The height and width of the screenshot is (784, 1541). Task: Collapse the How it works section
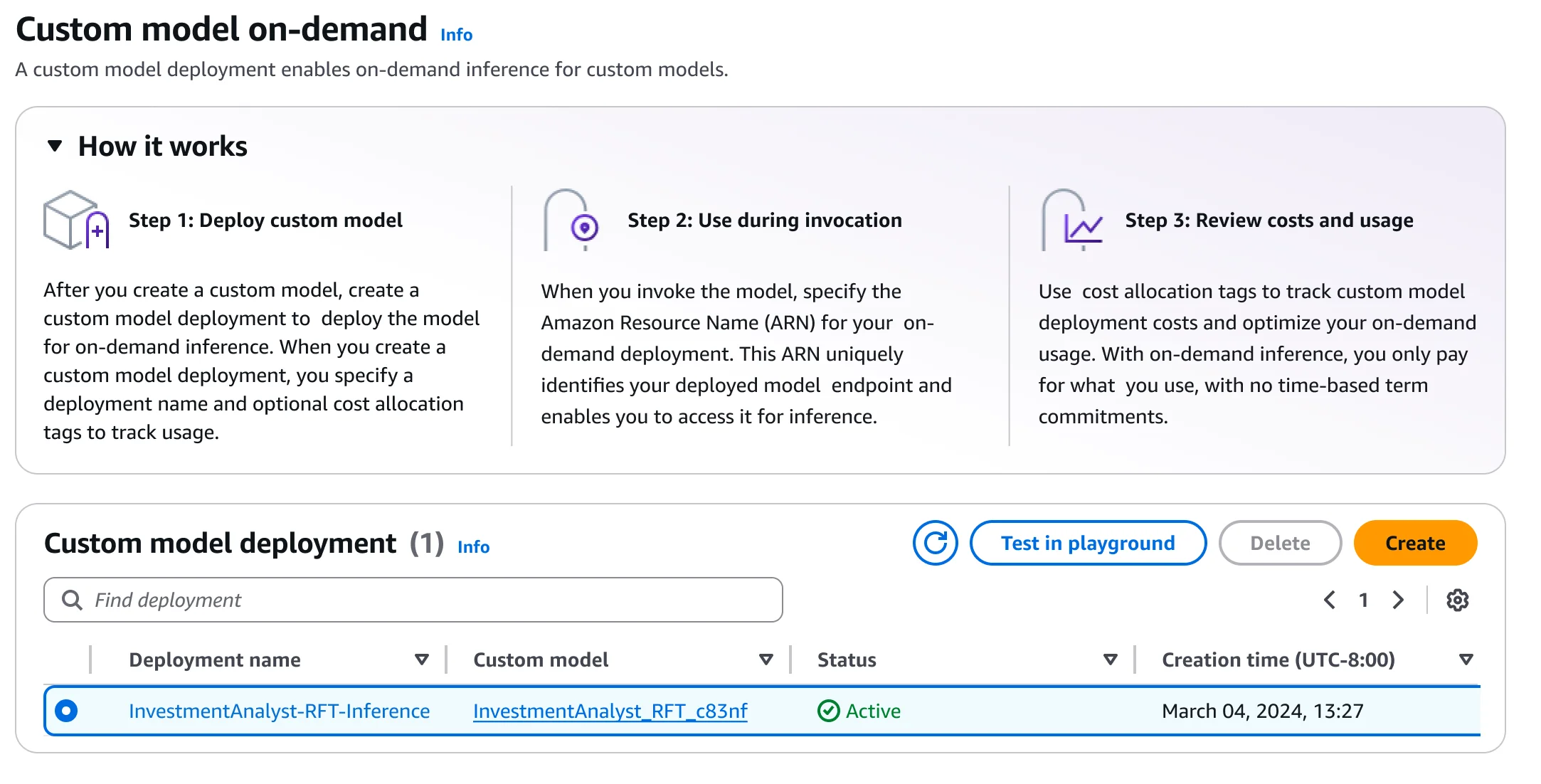pos(55,147)
